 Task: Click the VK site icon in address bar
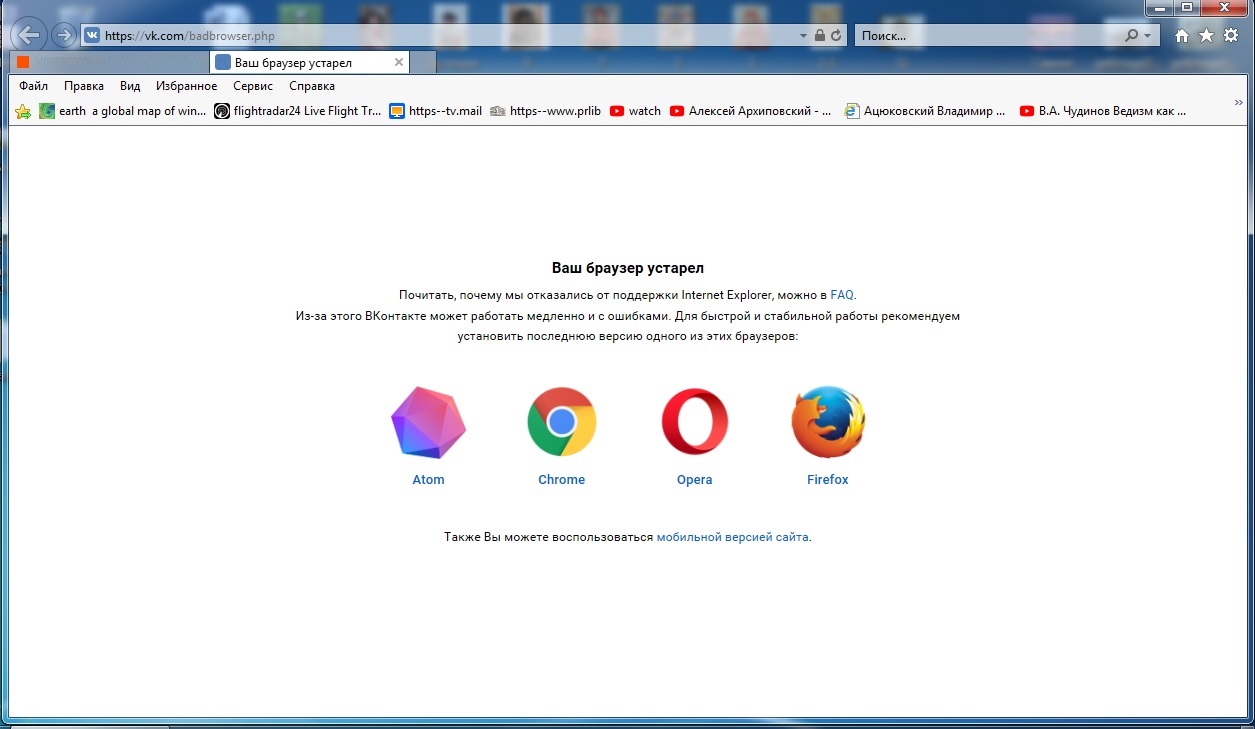click(92, 36)
